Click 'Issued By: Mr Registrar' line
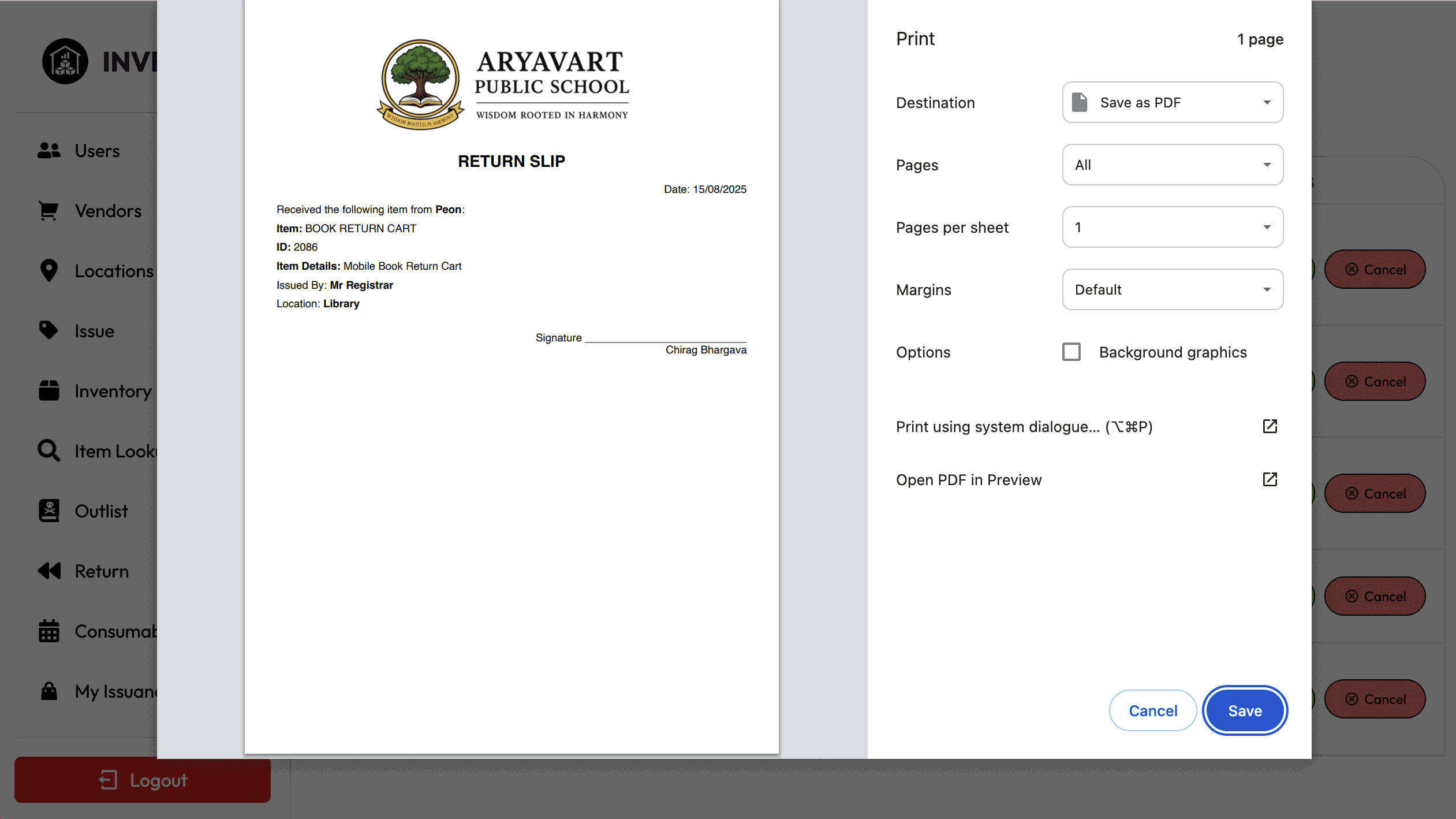The height and width of the screenshot is (819, 1456). (335, 285)
